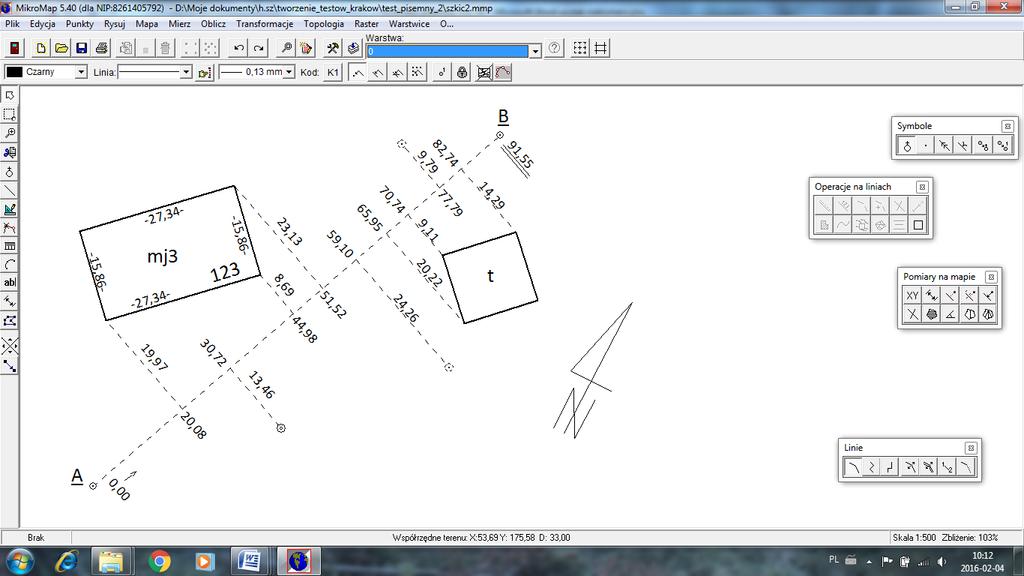Open the Plik menu

(x=12, y=24)
